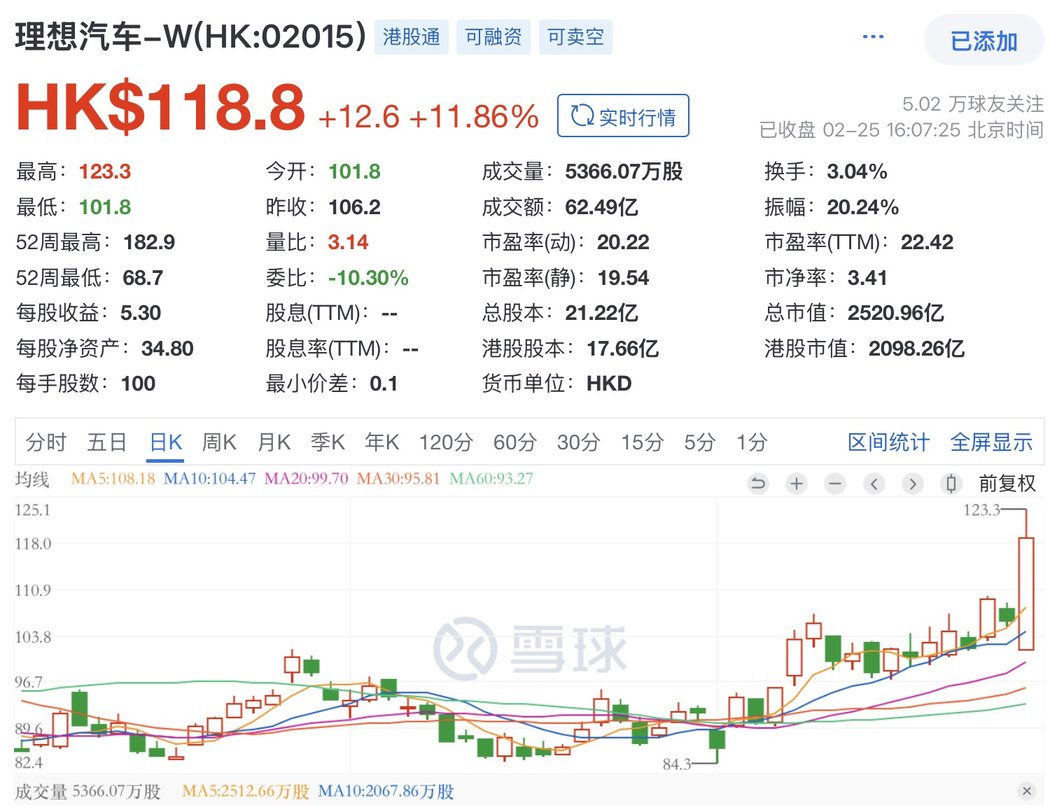Image resolution: width=1057 pixels, height=805 pixels.
Task: Click the HK$118.8 current price
Action: [x=161, y=107]
